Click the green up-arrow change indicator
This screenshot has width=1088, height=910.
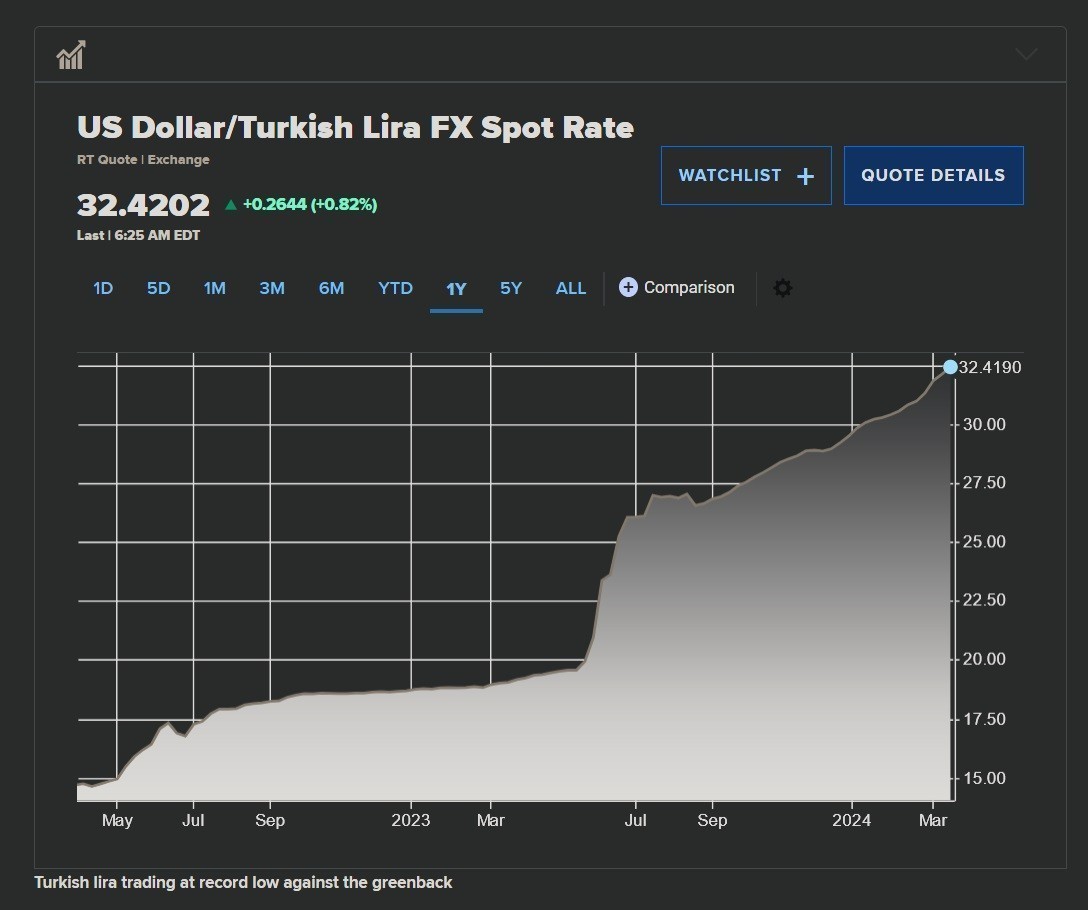(x=231, y=205)
